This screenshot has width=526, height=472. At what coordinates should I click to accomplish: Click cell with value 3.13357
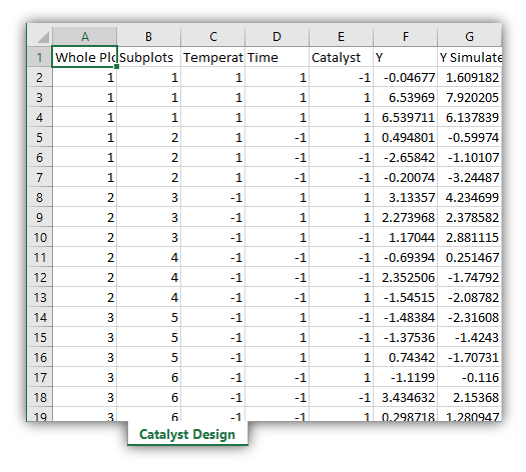pyautogui.click(x=405, y=198)
